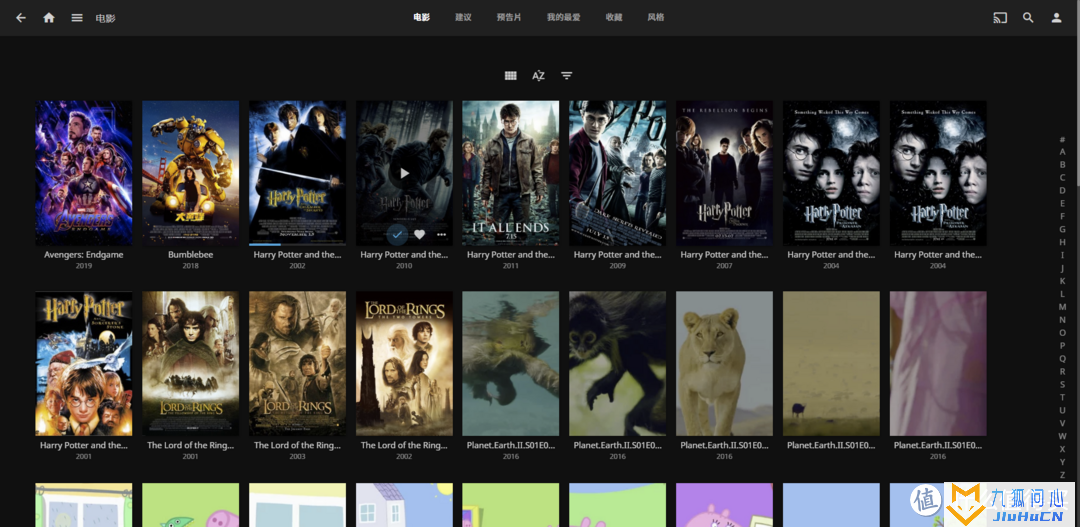Jump to letter P in the alphabet picker
Viewport: 1080px width, 527px height.
point(1063,345)
